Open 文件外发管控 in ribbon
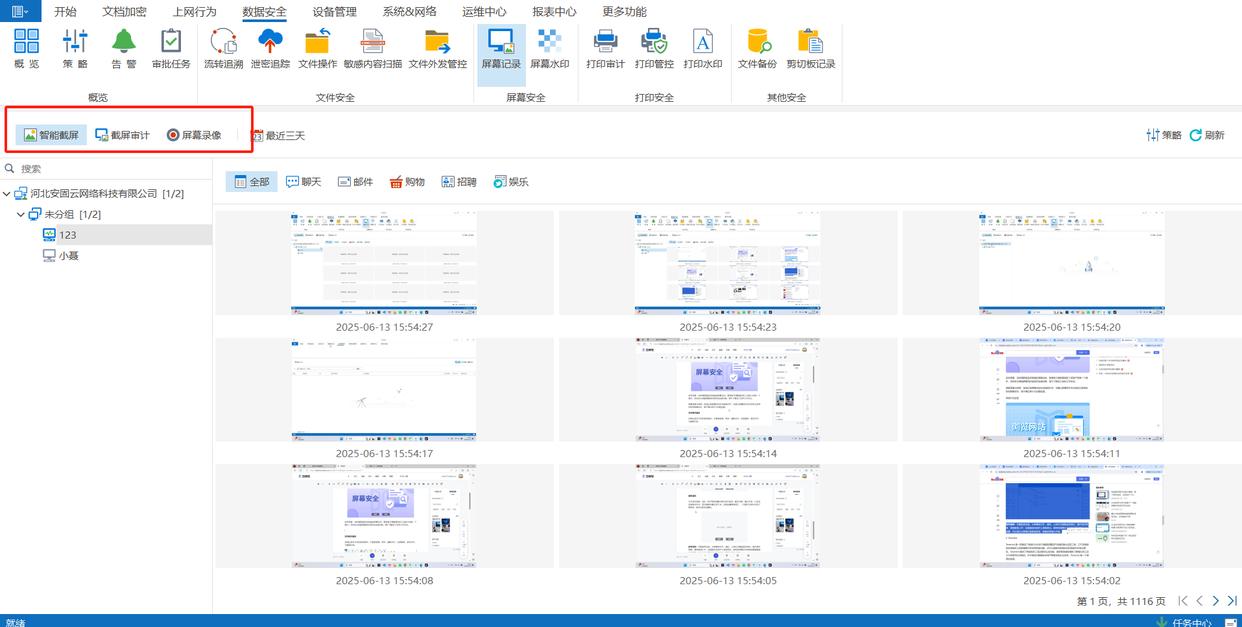This screenshot has width=1242, height=627. pyautogui.click(x=437, y=48)
